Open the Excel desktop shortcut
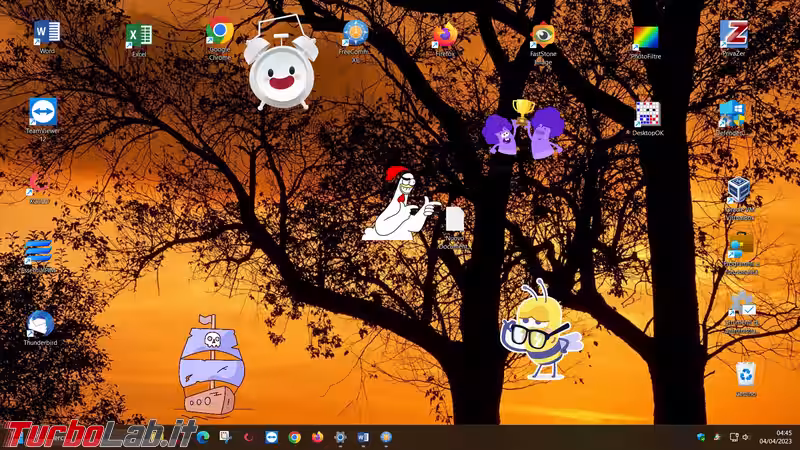800x450 pixels. tap(139, 36)
